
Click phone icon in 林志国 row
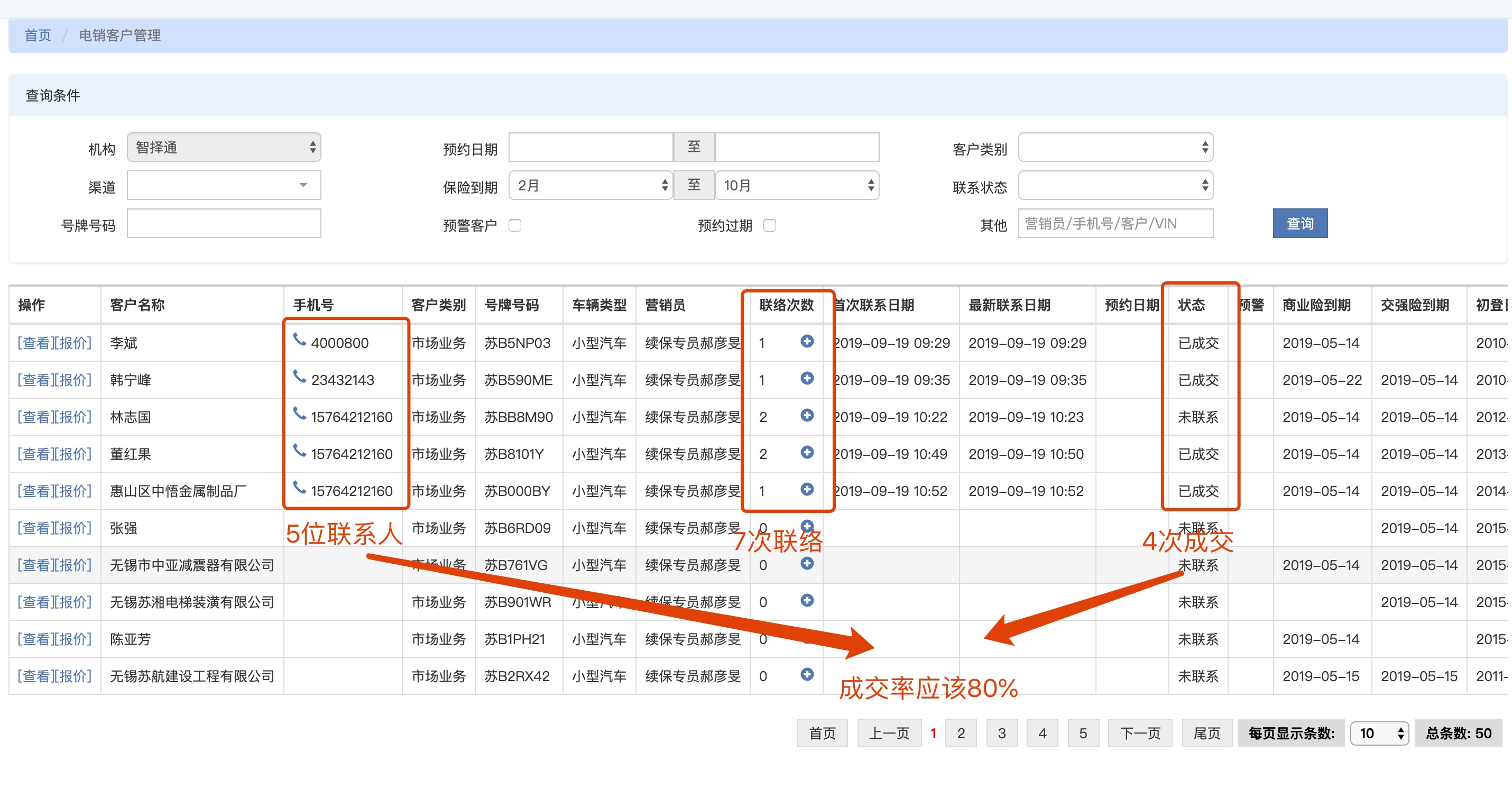point(299,415)
